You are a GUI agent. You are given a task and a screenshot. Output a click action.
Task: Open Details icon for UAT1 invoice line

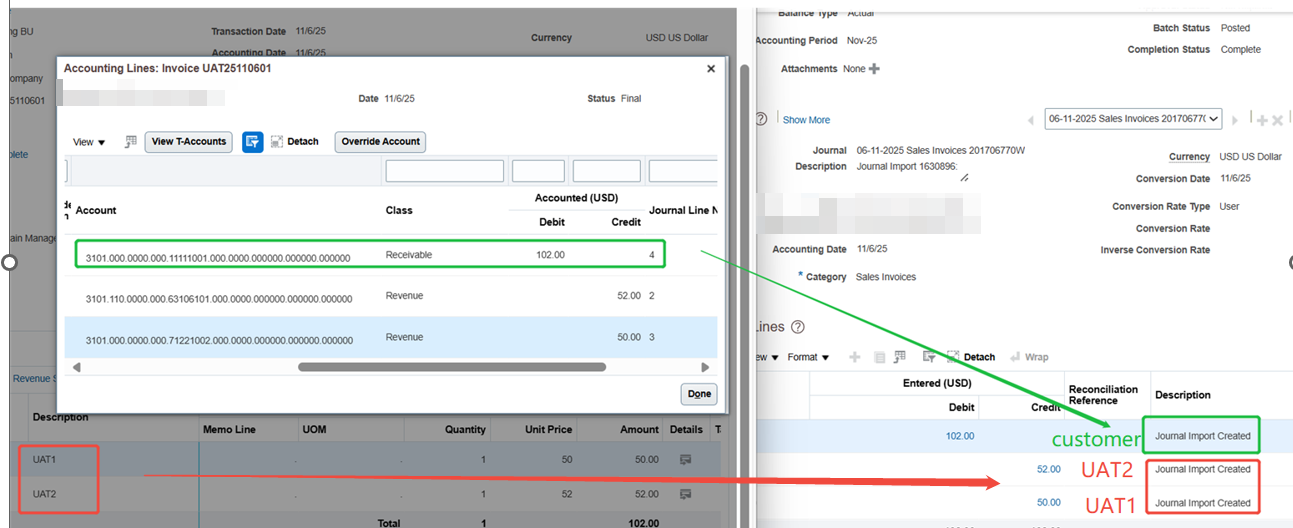coord(686,460)
